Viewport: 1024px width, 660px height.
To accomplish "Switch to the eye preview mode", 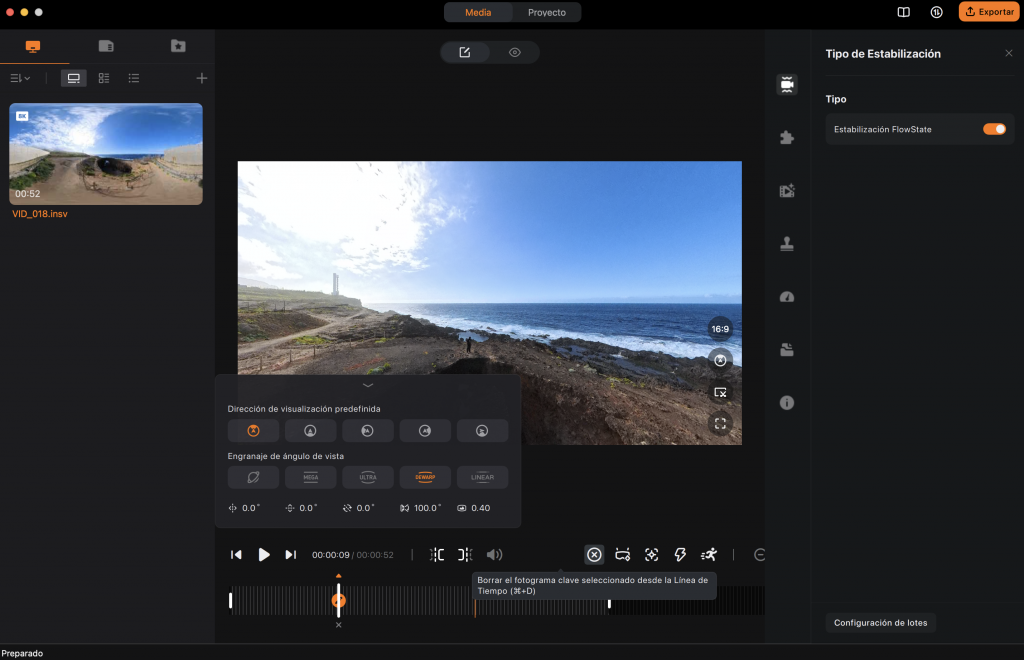I will click(515, 52).
